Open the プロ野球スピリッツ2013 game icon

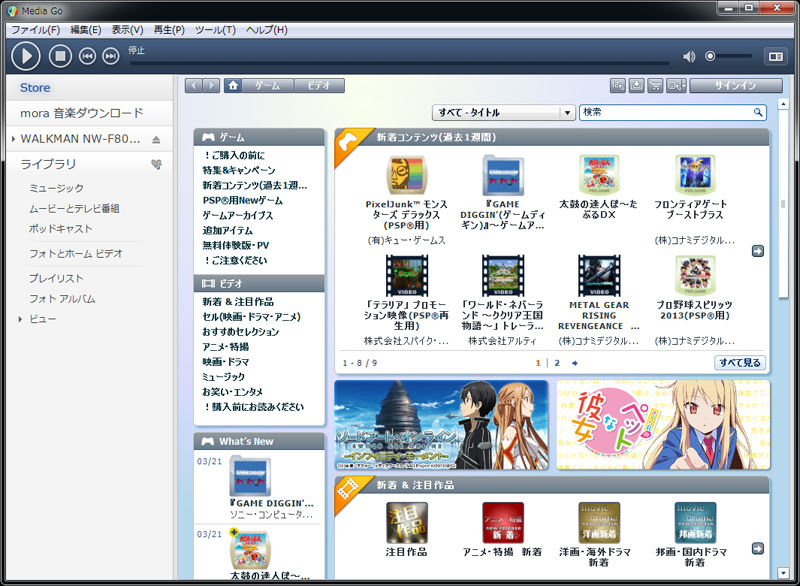click(x=695, y=275)
